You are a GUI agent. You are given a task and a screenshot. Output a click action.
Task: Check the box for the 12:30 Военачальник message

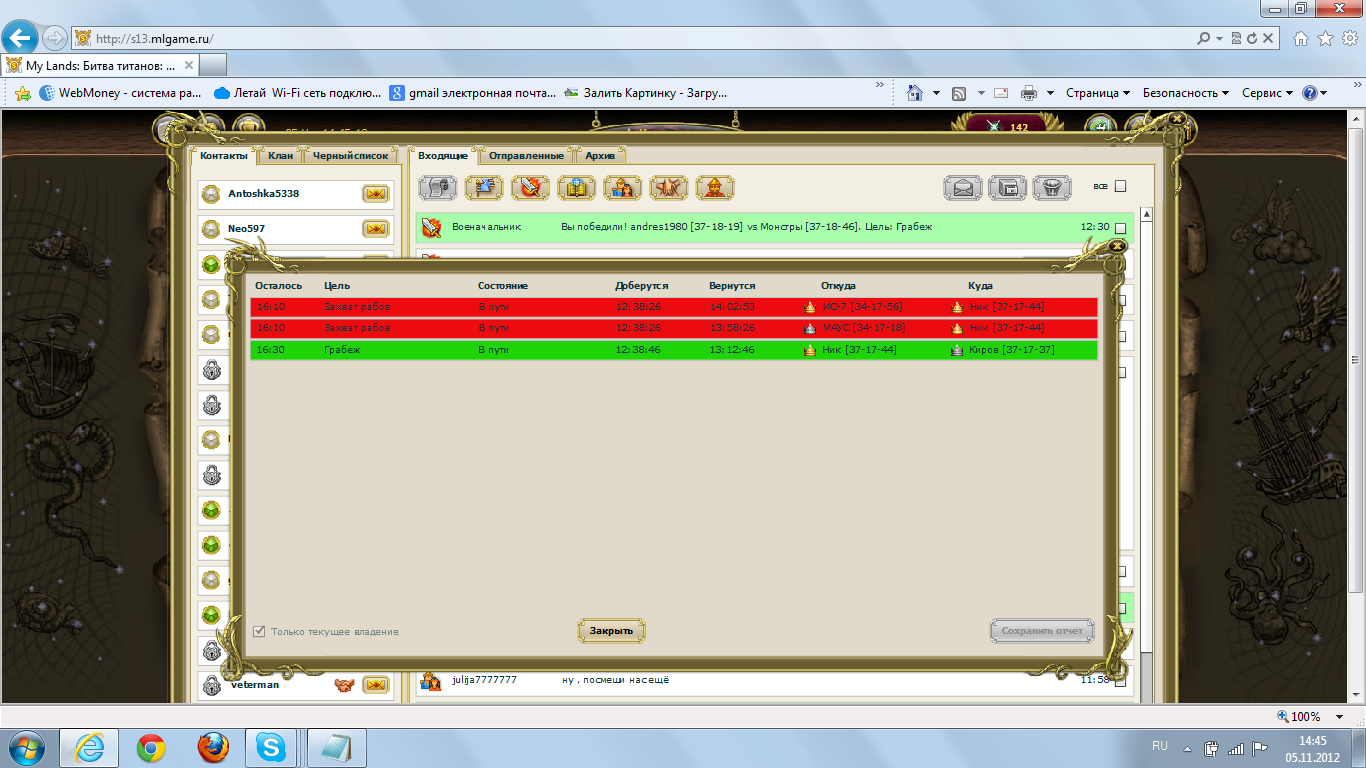[x=1120, y=228]
